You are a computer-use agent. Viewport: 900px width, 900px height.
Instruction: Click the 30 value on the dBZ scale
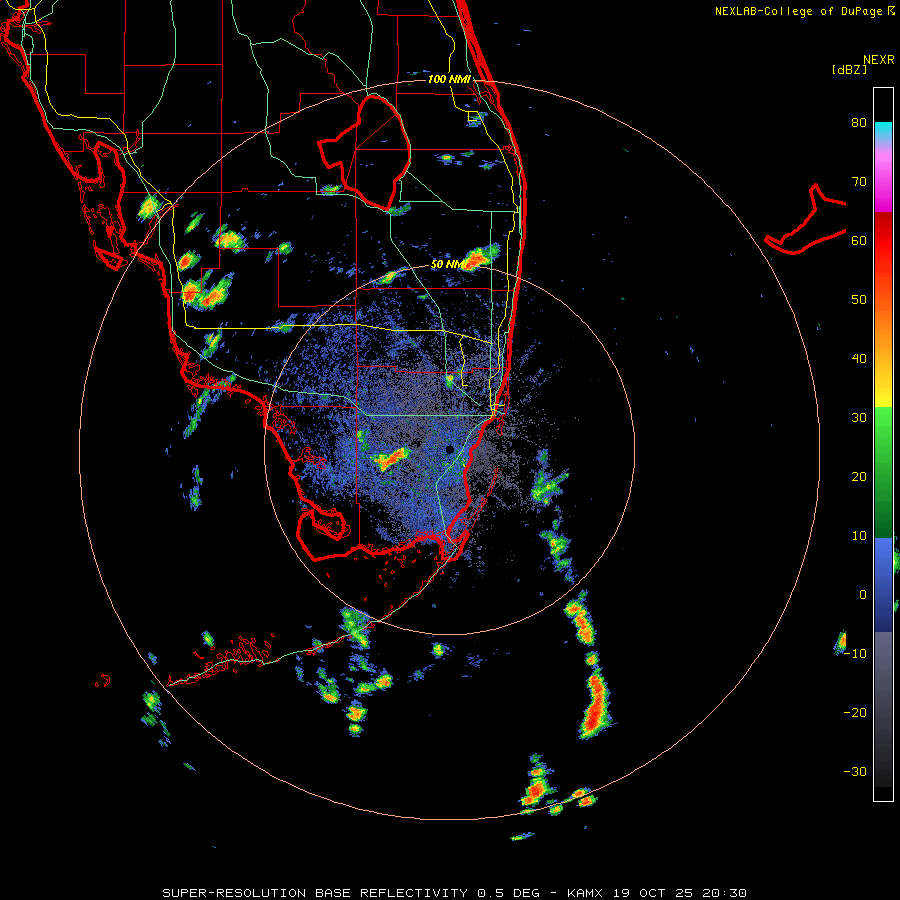coord(859,418)
